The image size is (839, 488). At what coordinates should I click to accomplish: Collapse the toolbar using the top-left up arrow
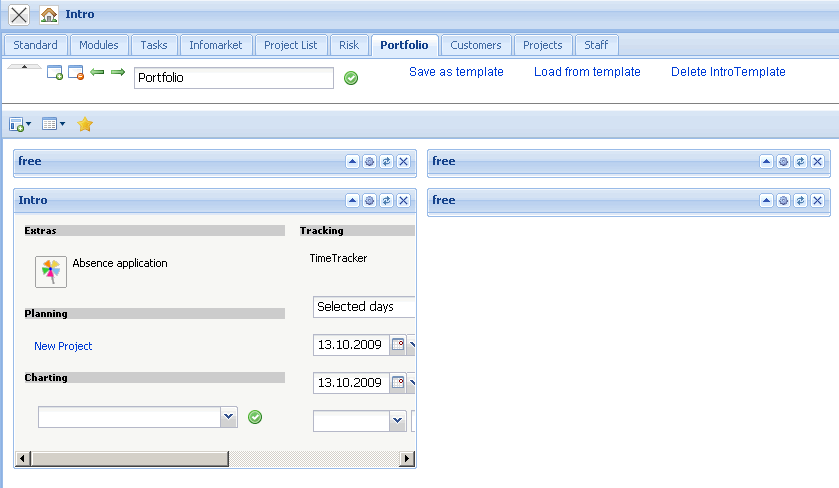(x=25, y=66)
